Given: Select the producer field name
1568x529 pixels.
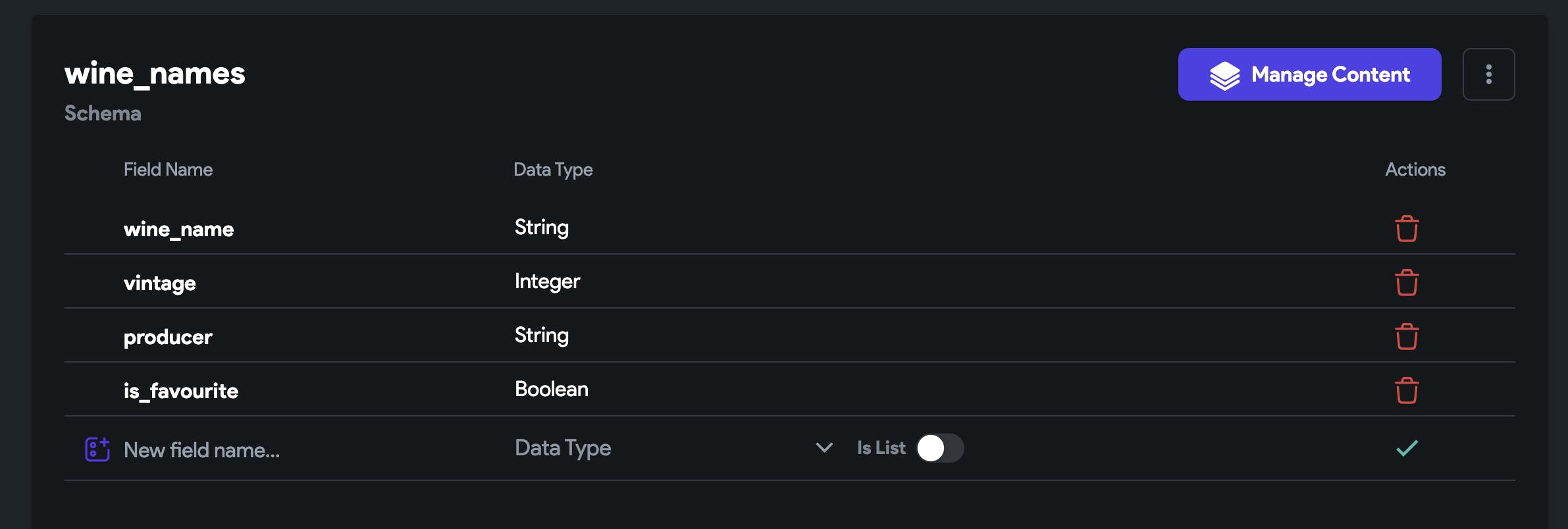Looking at the screenshot, I should 168,338.
